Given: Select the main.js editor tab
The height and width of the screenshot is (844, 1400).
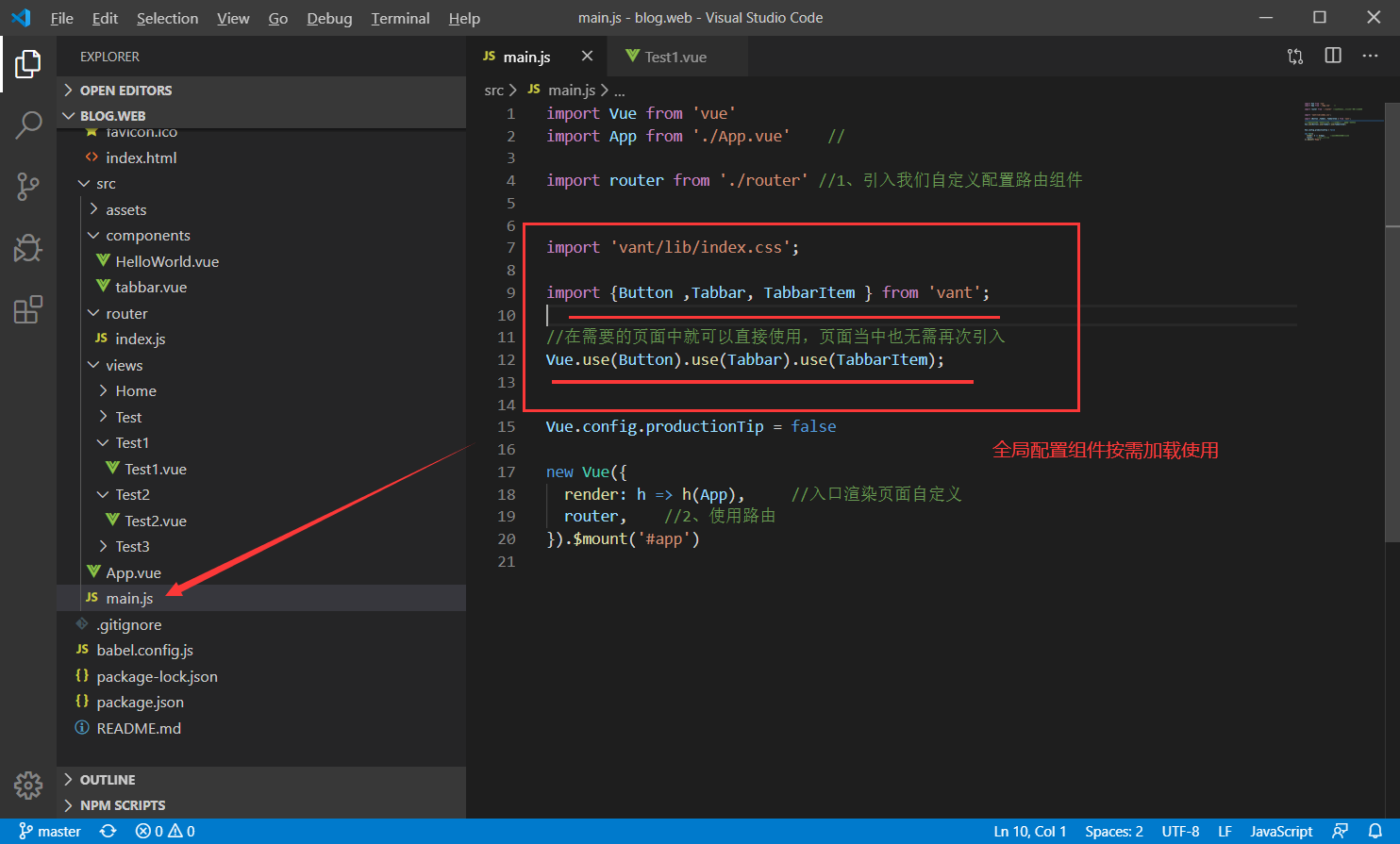Looking at the screenshot, I should tap(537, 57).
